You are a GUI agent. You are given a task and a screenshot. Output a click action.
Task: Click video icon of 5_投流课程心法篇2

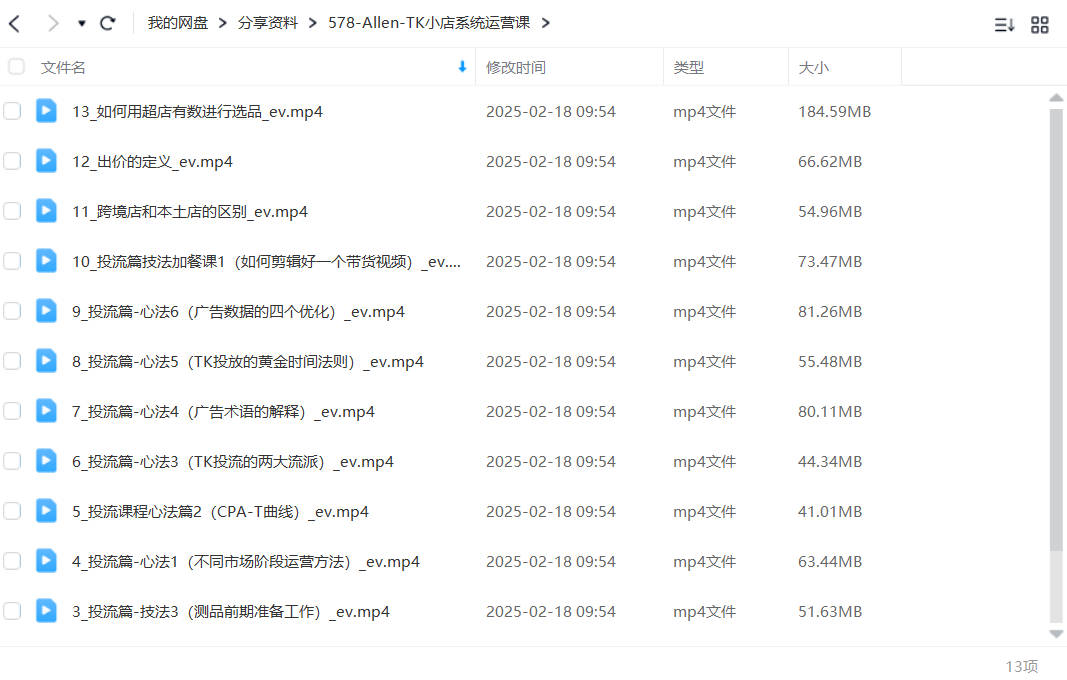[x=46, y=511]
